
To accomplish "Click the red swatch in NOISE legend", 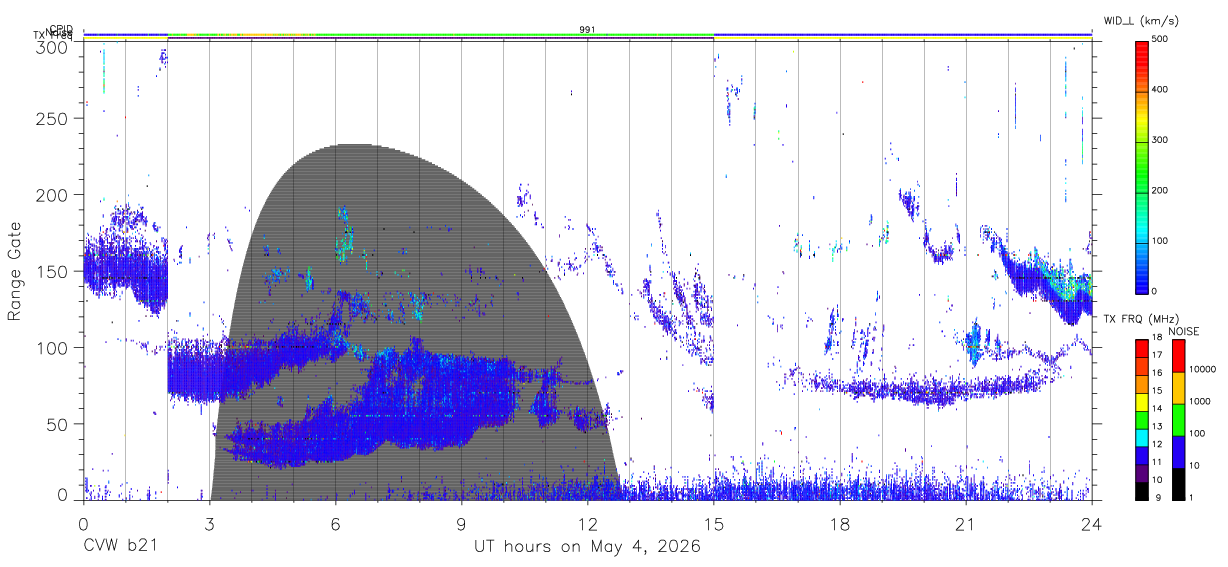I will (1177, 356).
